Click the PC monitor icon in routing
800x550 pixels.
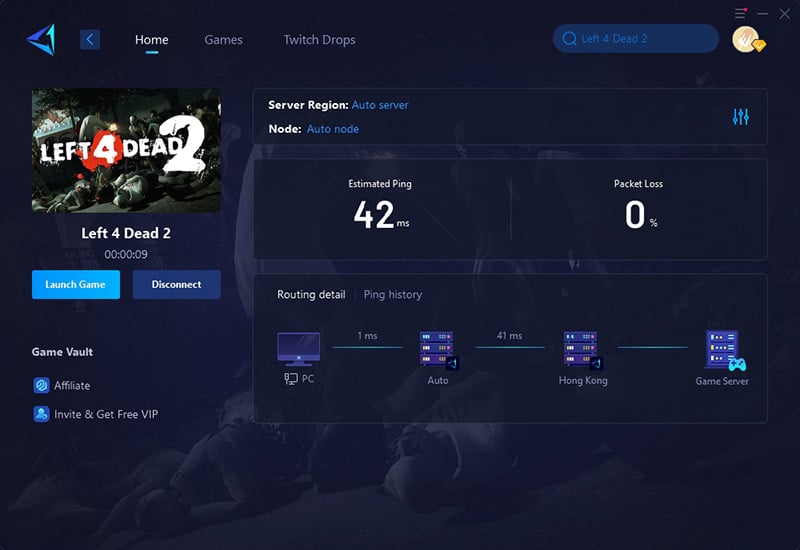click(298, 349)
